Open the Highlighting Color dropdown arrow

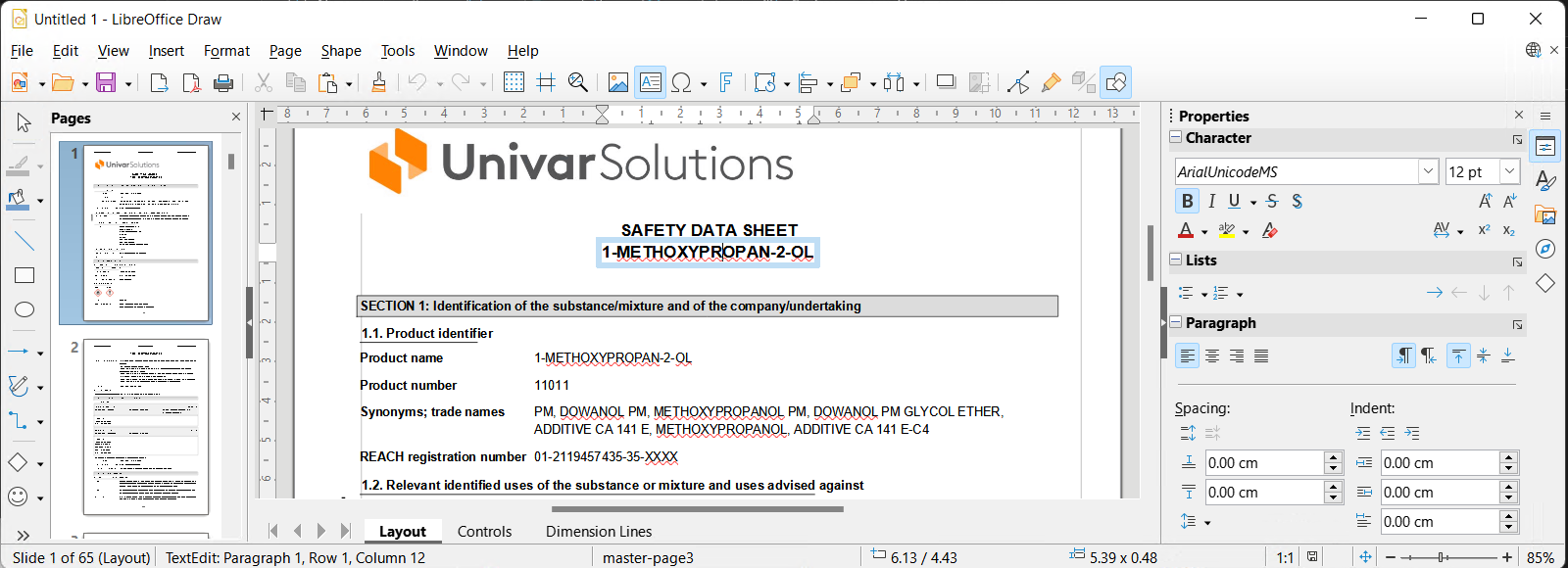point(1246,231)
